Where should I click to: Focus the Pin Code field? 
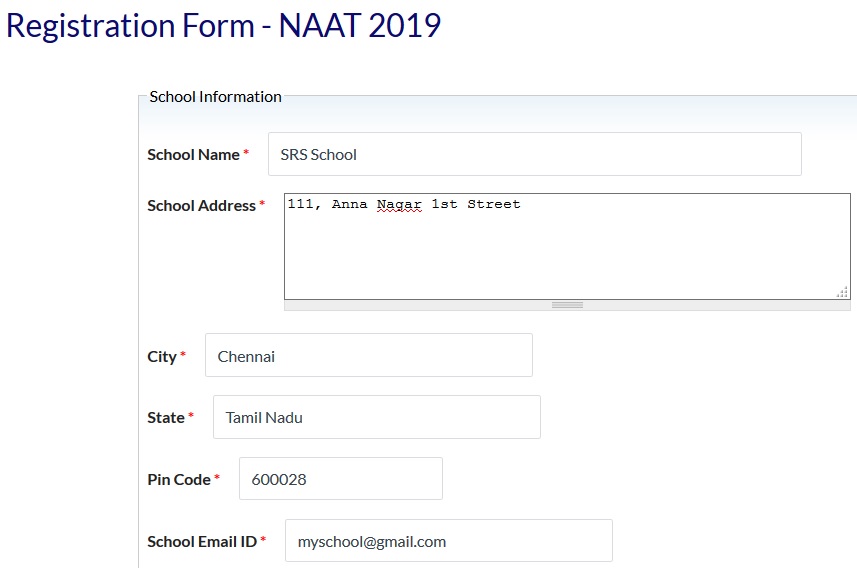pyautogui.click(x=340, y=479)
